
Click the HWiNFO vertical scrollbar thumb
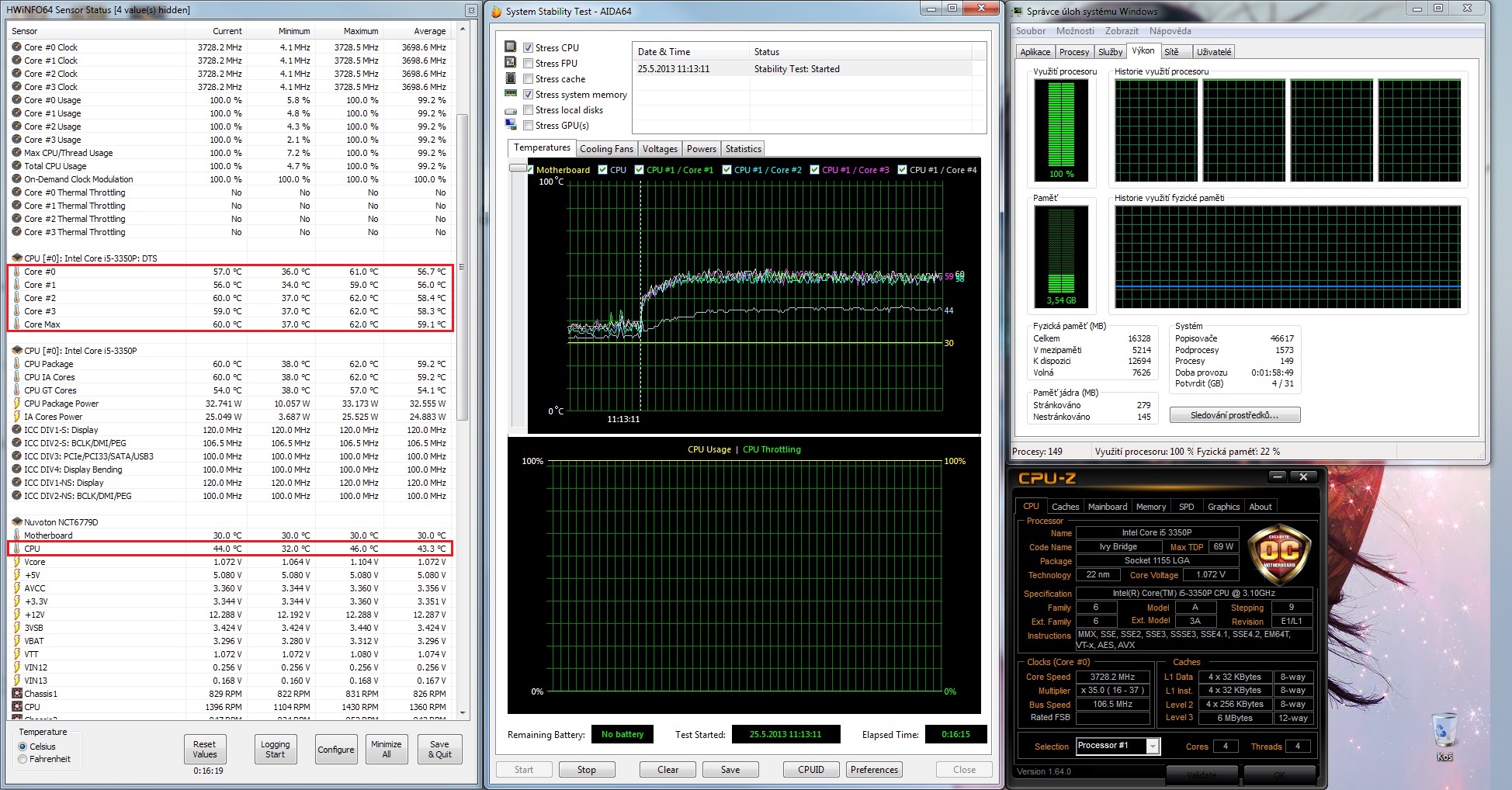coord(463,268)
